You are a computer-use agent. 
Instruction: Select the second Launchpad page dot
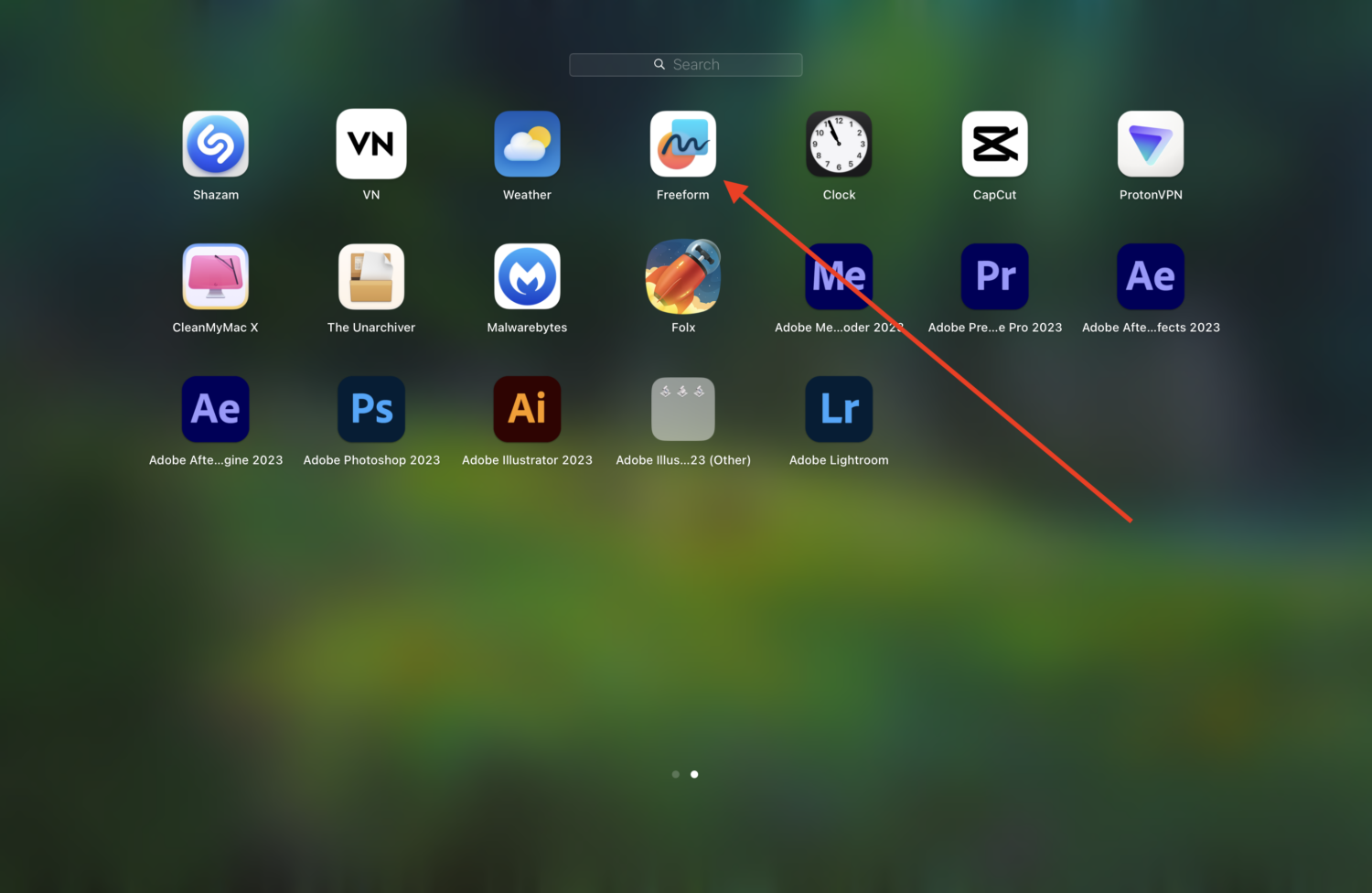pyautogui.click(x=694, y=774)
